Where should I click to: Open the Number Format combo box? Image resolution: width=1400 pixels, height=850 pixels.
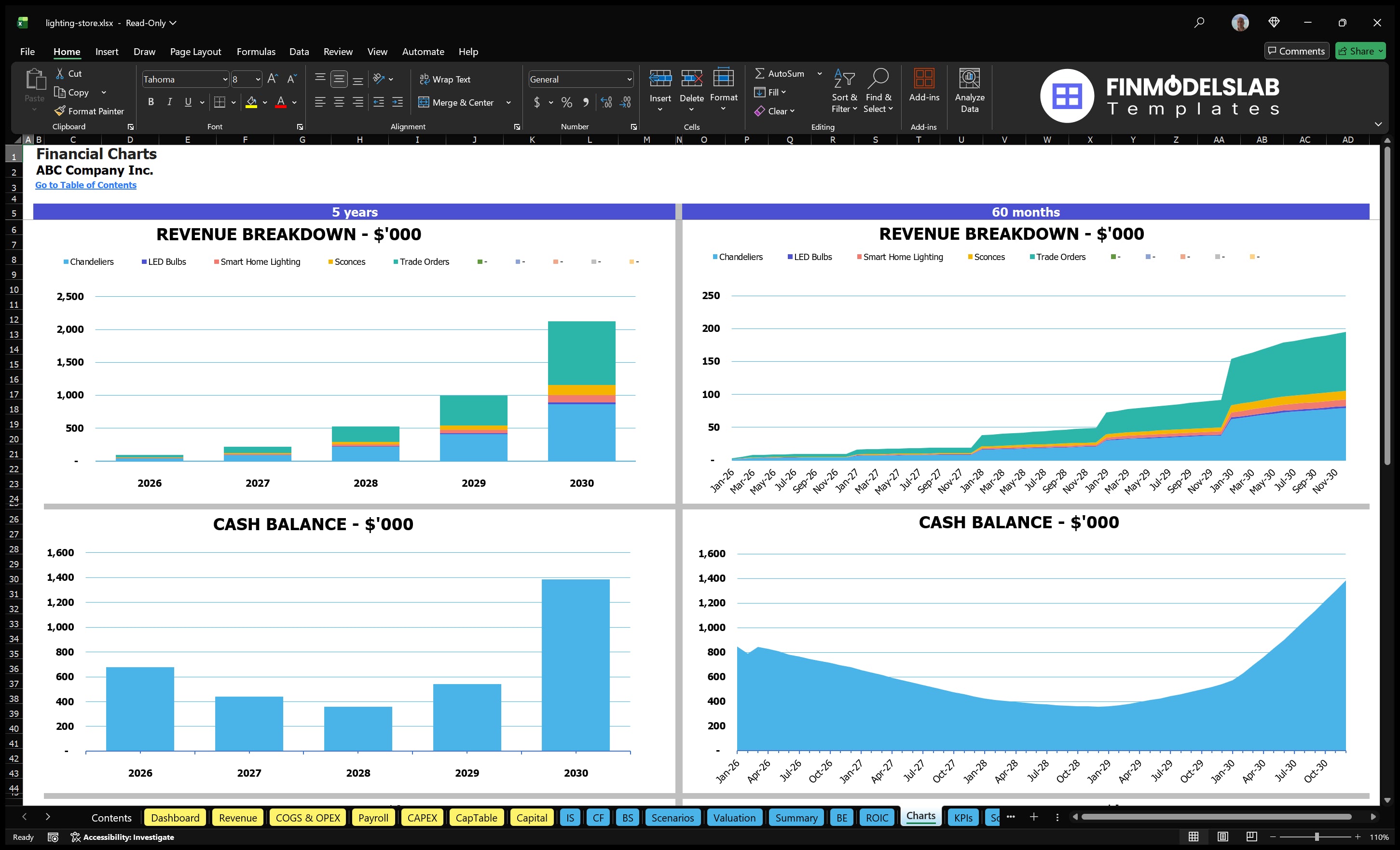coord(580,79)
